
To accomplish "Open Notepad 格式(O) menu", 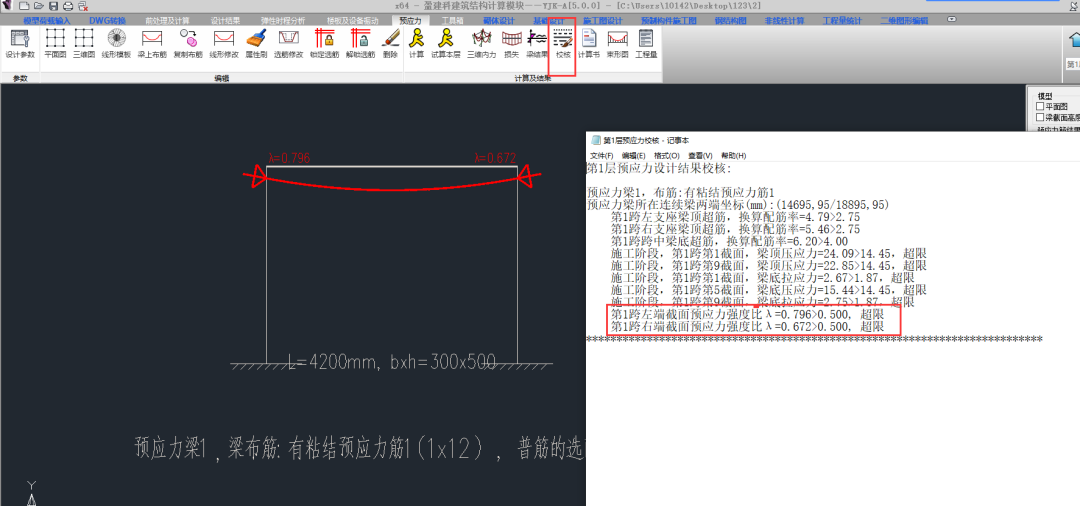I will click(667, 156).
